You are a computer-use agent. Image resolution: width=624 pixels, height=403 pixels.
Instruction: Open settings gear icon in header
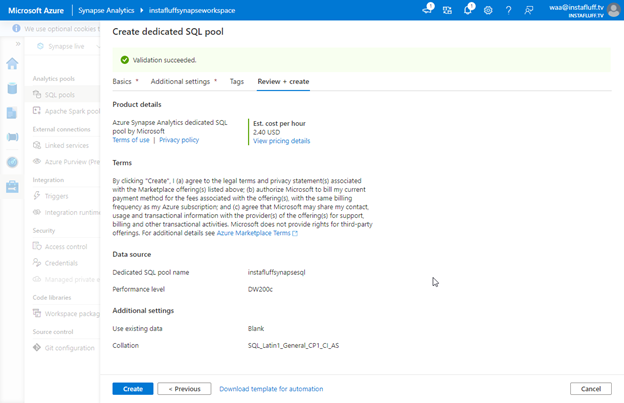tap(488, 10)
